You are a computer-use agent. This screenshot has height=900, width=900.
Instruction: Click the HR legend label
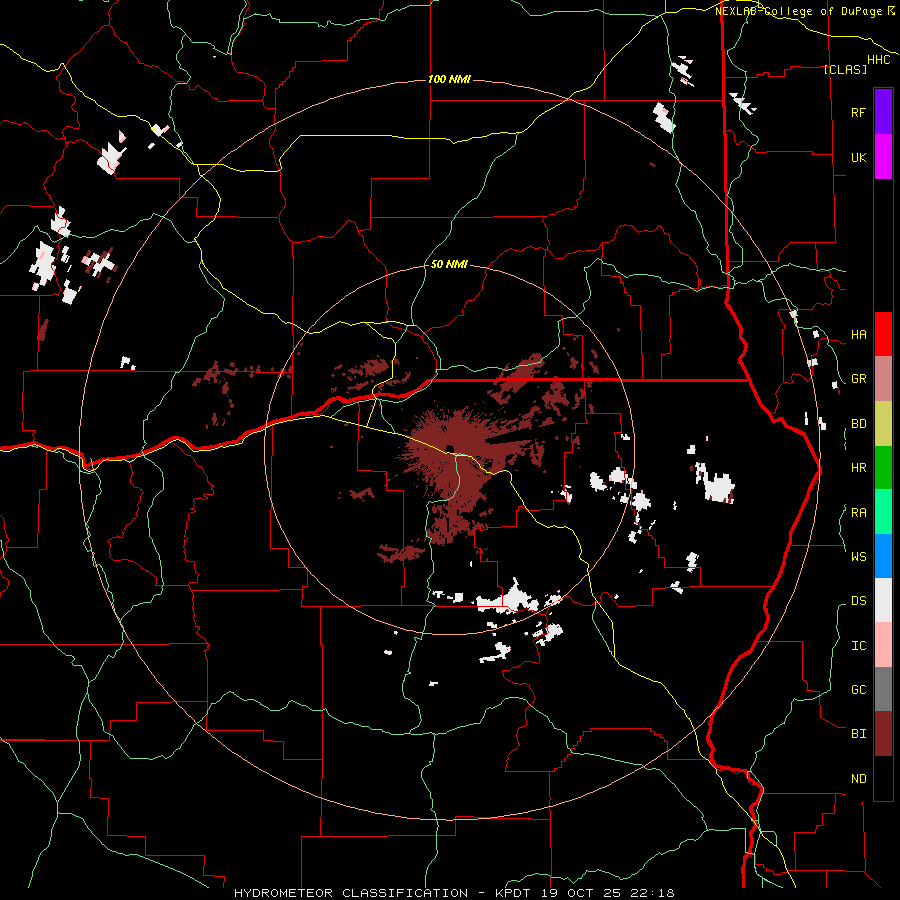(x=859, y=468)
